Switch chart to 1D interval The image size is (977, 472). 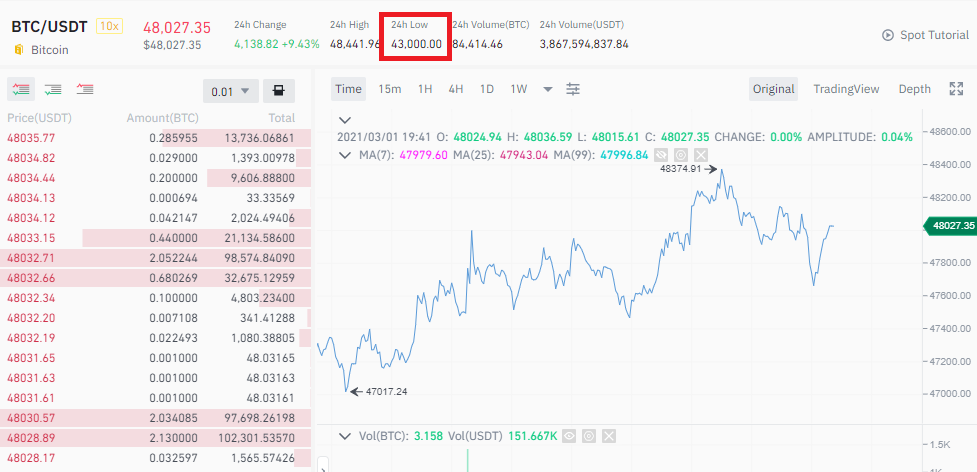(x=487, y=89)
